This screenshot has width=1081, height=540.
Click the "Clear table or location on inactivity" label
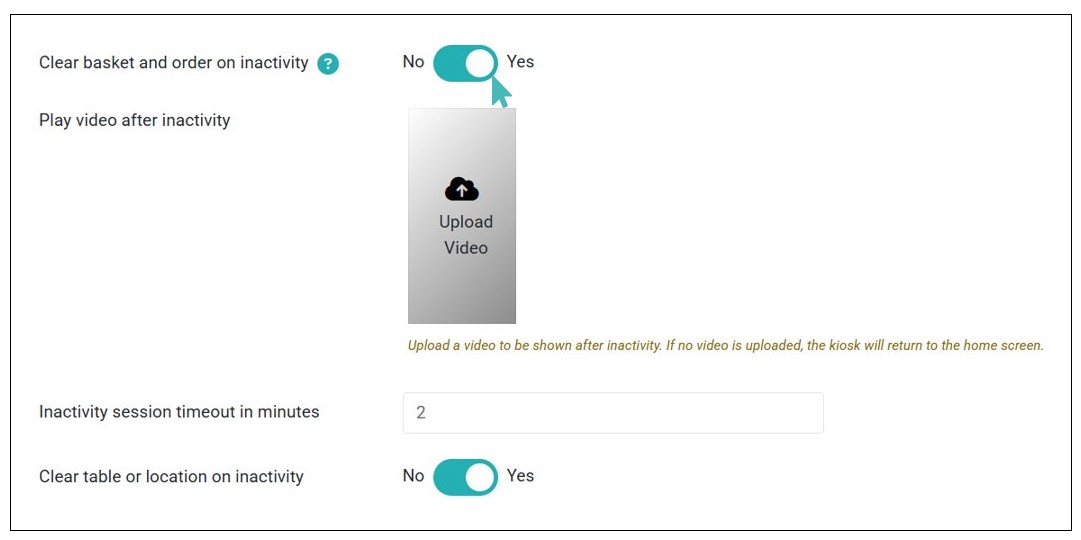tap(171, 477)
